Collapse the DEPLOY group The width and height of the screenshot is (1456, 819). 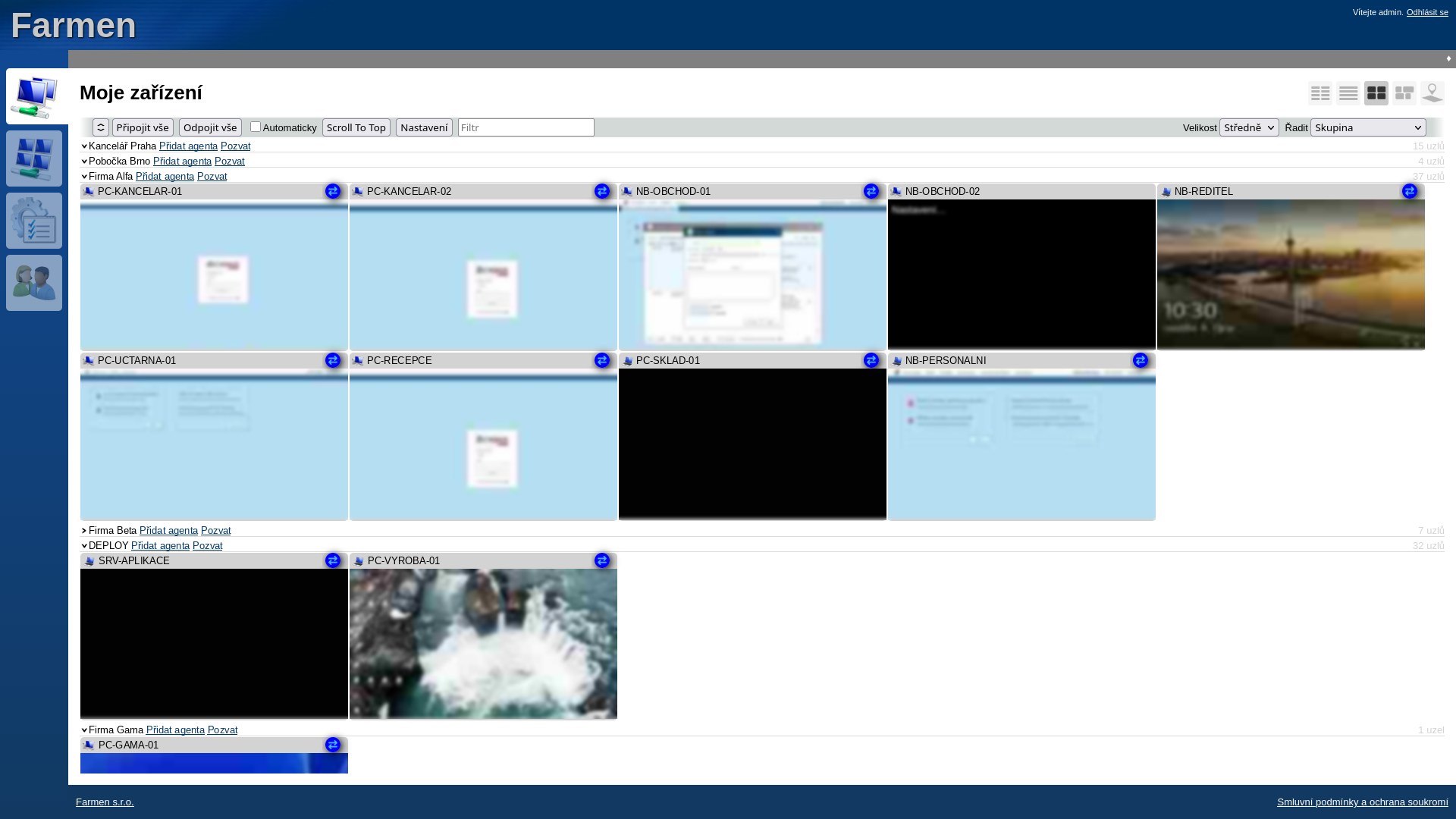click(x=84, y=546)
